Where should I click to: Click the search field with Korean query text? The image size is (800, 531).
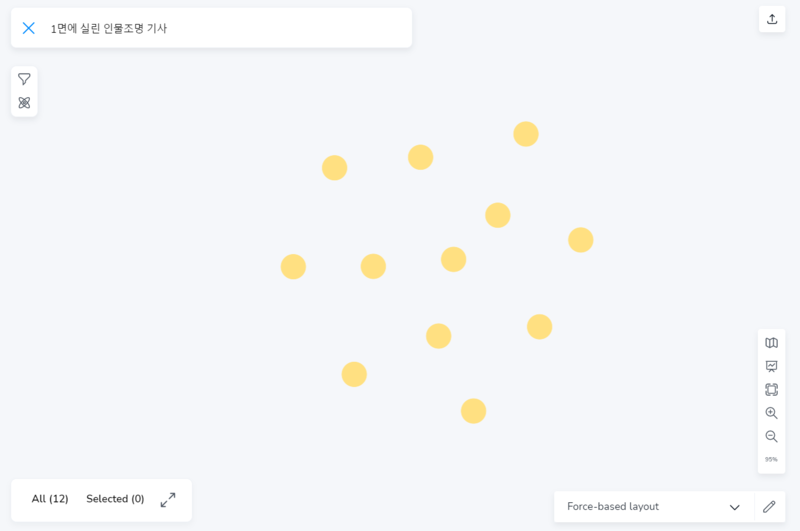[x=220, y=28]
